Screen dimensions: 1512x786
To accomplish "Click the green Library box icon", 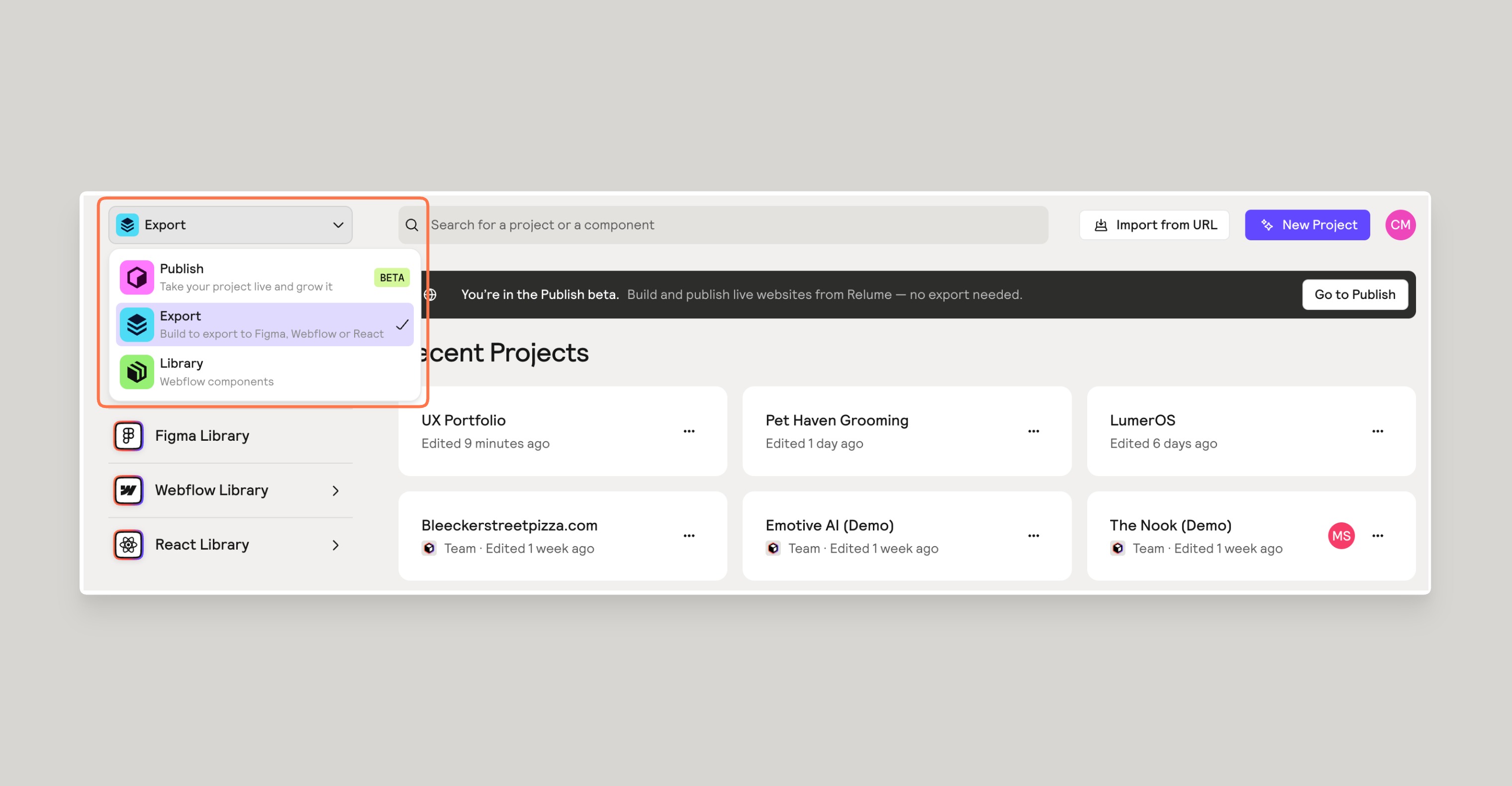I will (137, 372).
